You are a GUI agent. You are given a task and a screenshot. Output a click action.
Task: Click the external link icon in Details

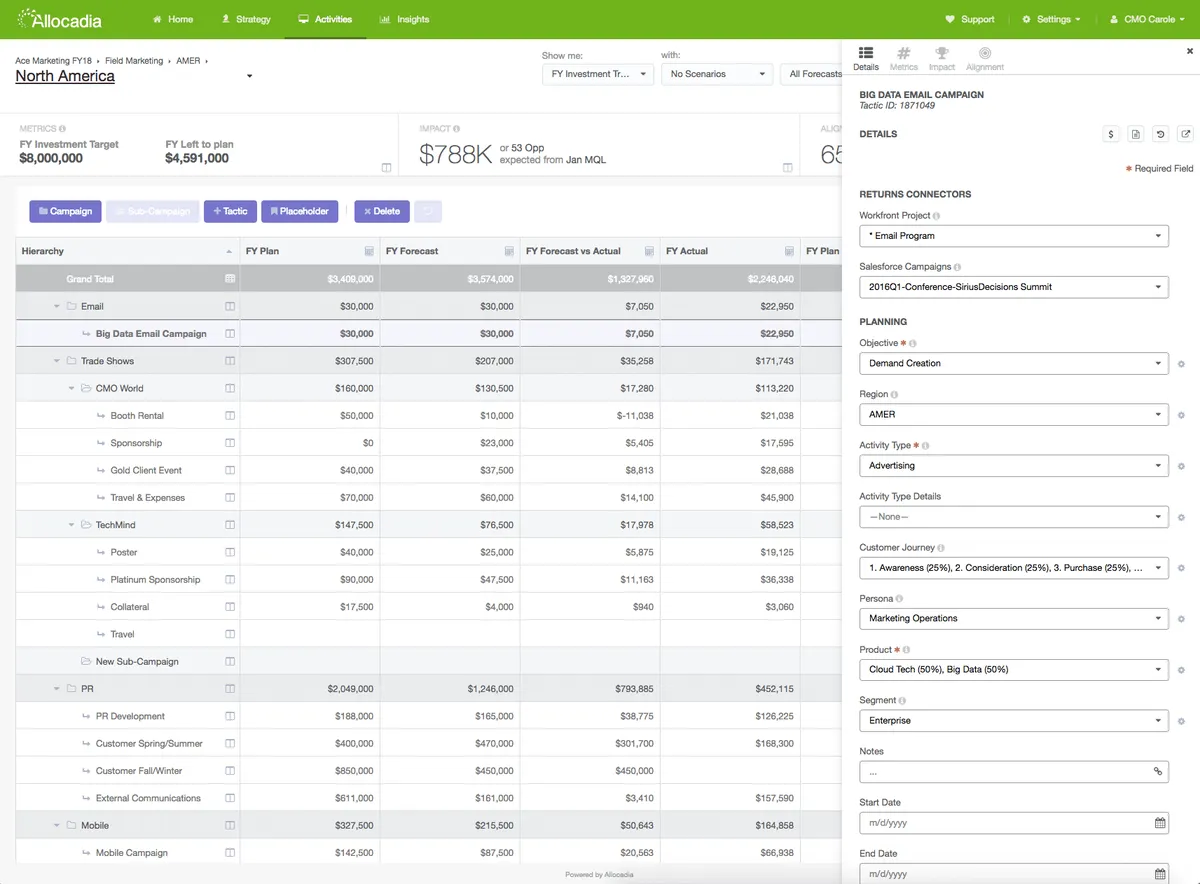coord(1185,134)
